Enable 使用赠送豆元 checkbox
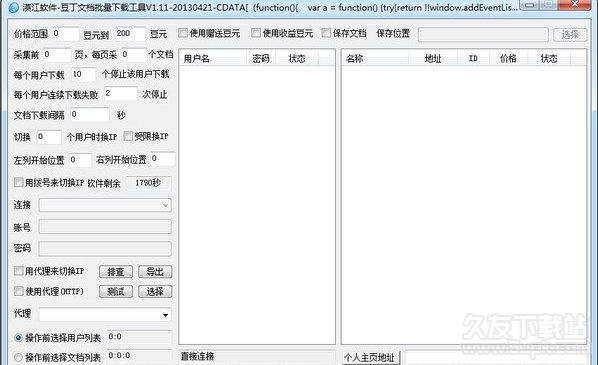Screen dimensions: 598x365 coord(183,33)
